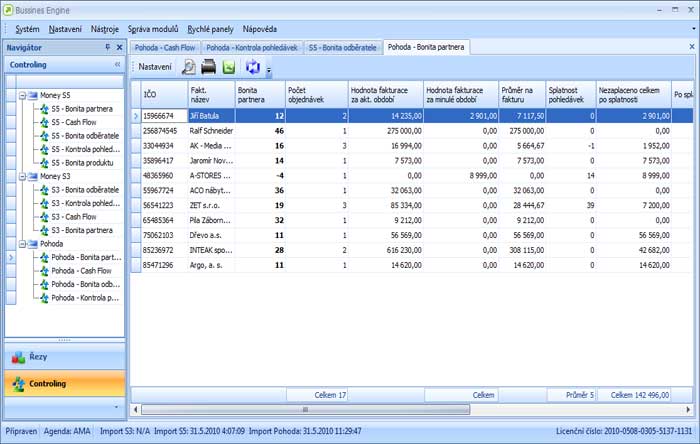700x444 pixels.
Task: Collapse the Money S3 tree node
Action: 21,176
